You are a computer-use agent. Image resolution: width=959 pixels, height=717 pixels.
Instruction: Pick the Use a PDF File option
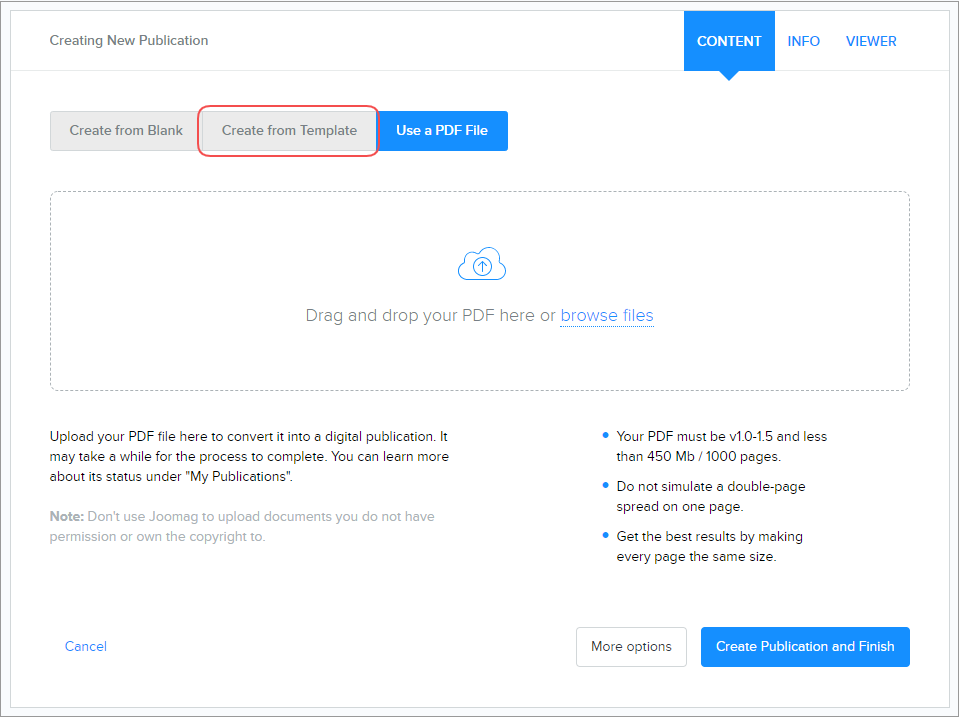pyautogui.click(x=442, y=131)
